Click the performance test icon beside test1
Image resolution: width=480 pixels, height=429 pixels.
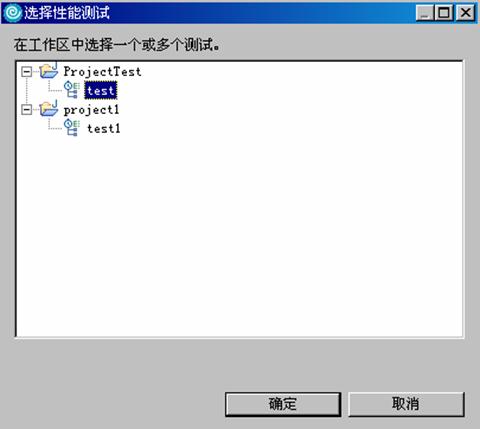pyautogui.click(x=72, y=128)
